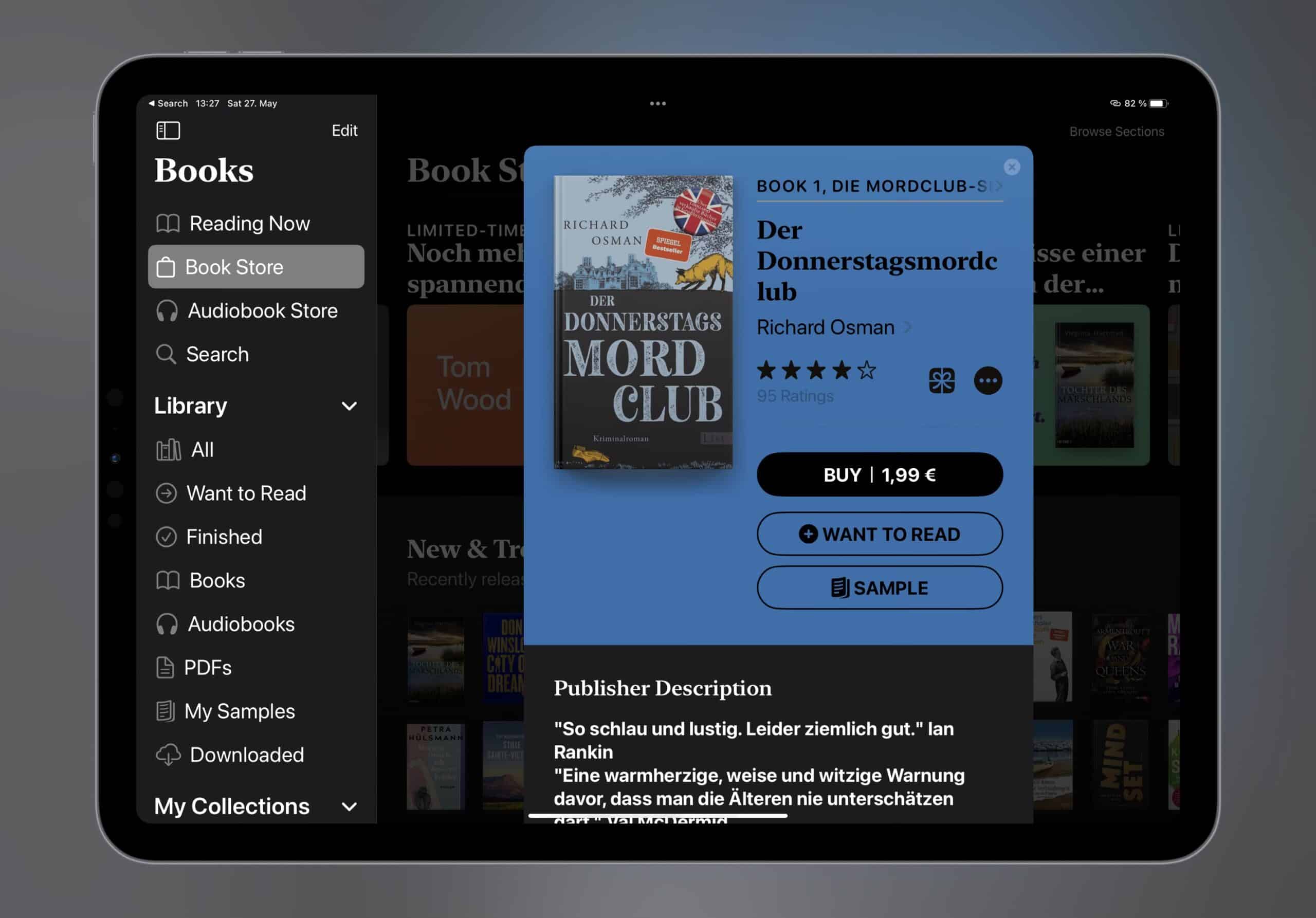Image resolution: width=1316 pixels, height=918 pixels.
Task: Open the Finished collection
Action: pyautogui.click(x=255, y=537)
